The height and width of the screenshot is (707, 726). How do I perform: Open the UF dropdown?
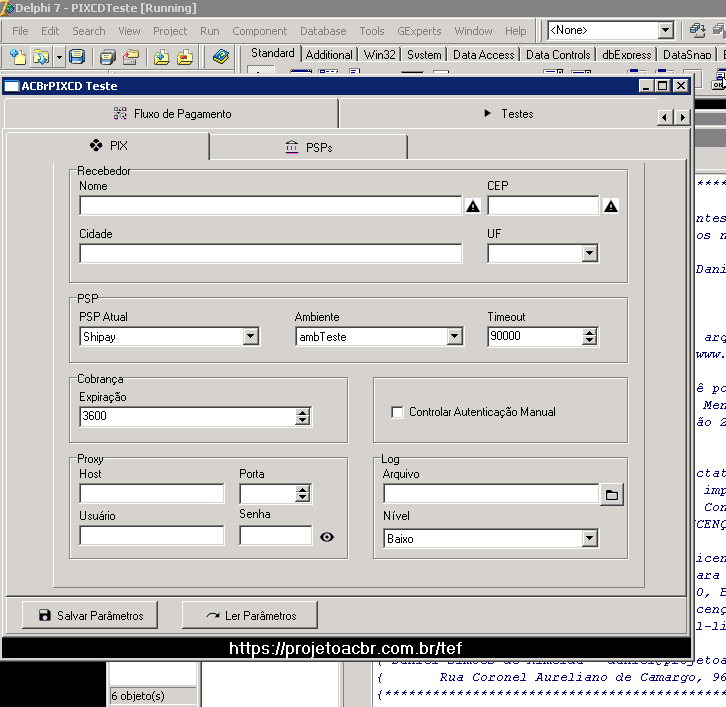[589, 254]
